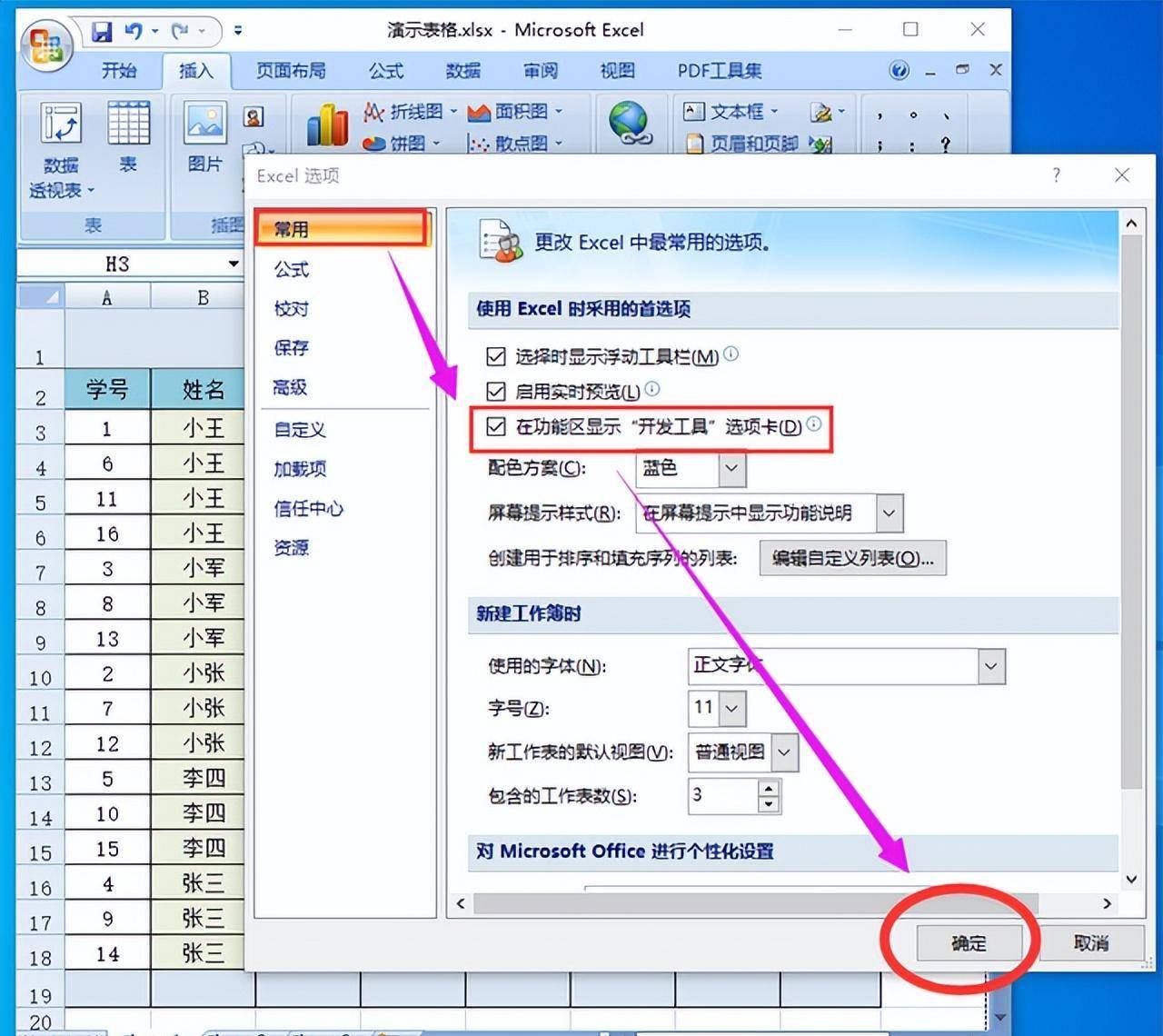Select 公式 category in Excel Options list
The image size is (1163, 1036).
(x=292, y=270)
